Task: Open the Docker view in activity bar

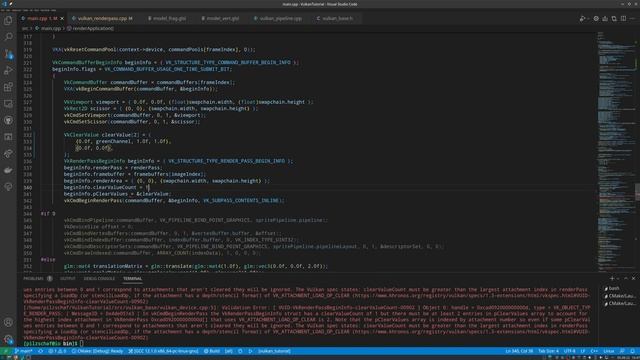Action: click(8, 170)
